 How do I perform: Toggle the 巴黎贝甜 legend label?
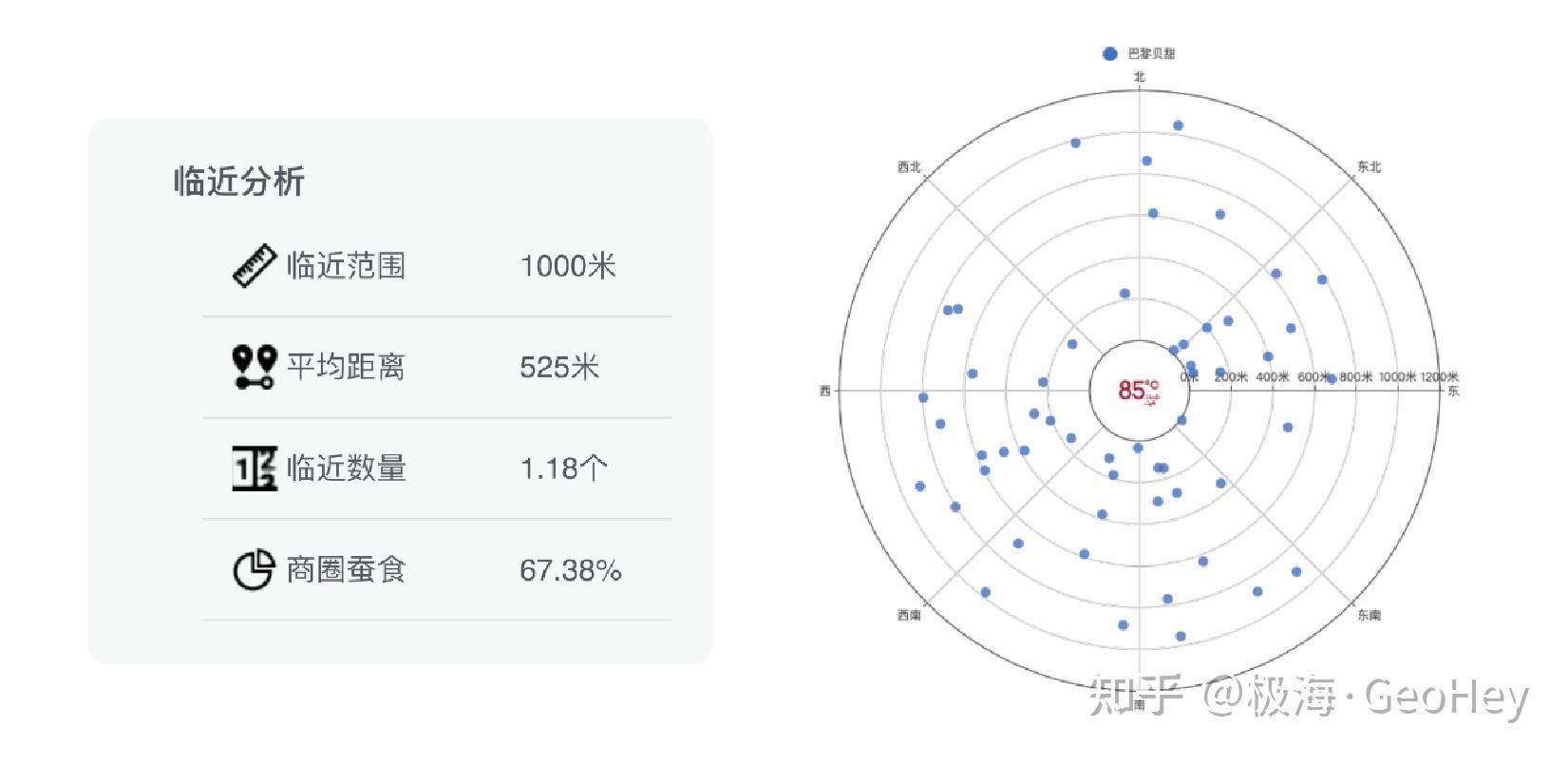pyautogui.click(x=1151, y=54)
